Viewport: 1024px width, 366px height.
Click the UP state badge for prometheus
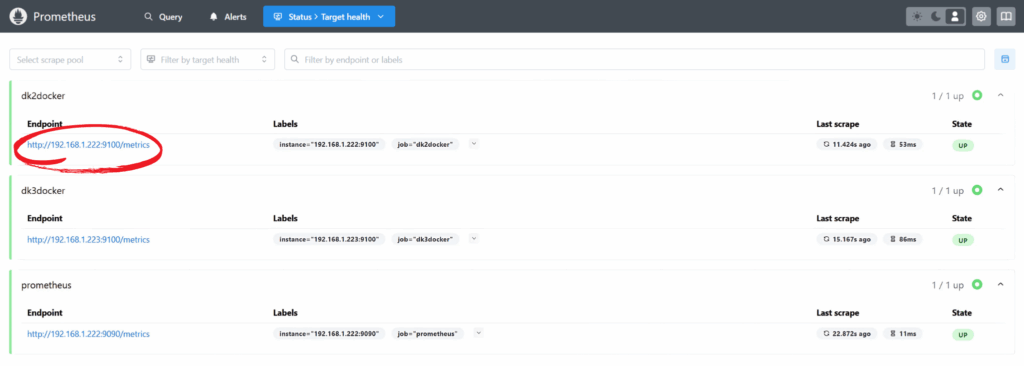(963, 335)
